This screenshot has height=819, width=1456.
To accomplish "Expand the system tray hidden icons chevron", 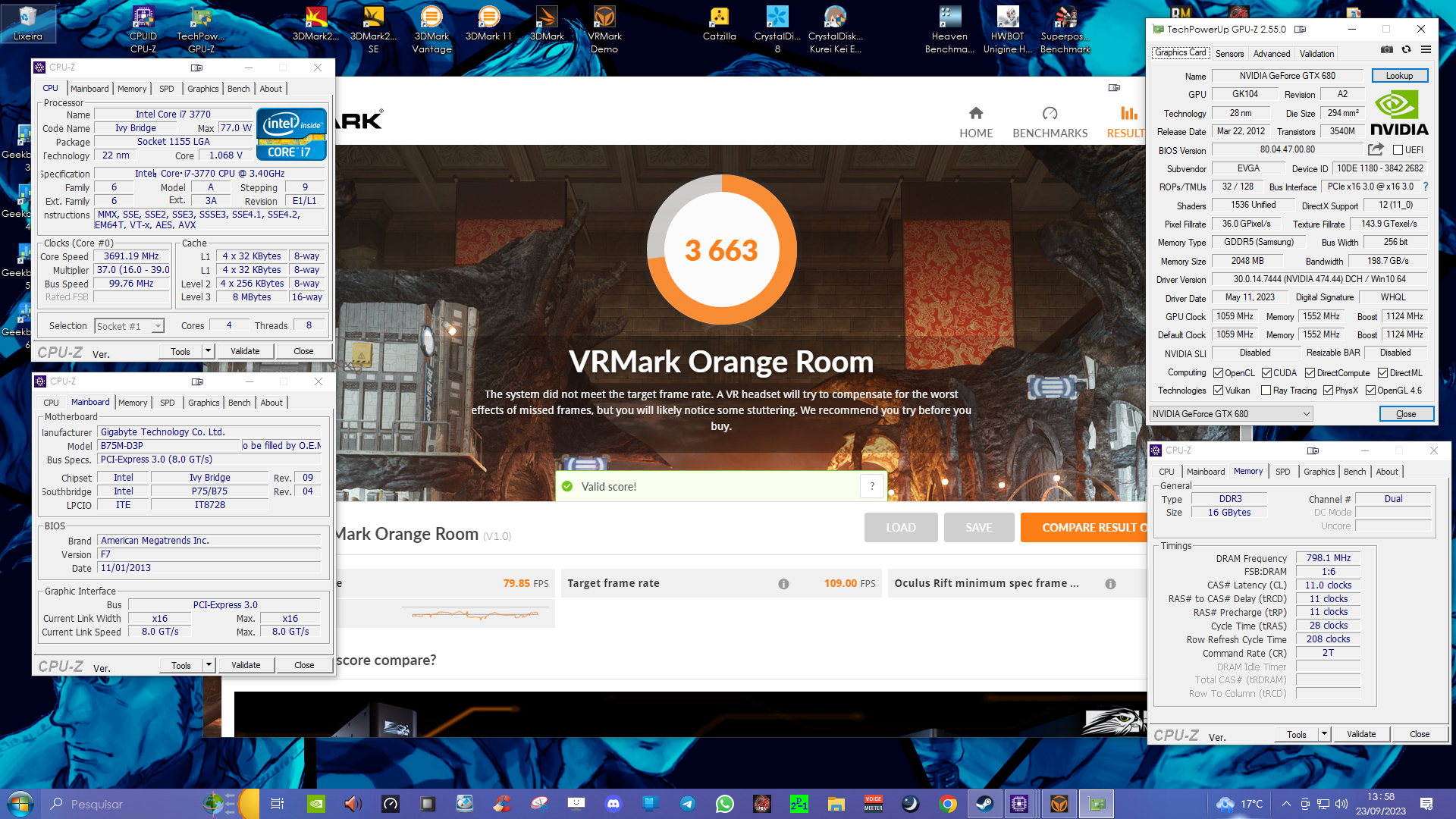I will coord(1286,804).
